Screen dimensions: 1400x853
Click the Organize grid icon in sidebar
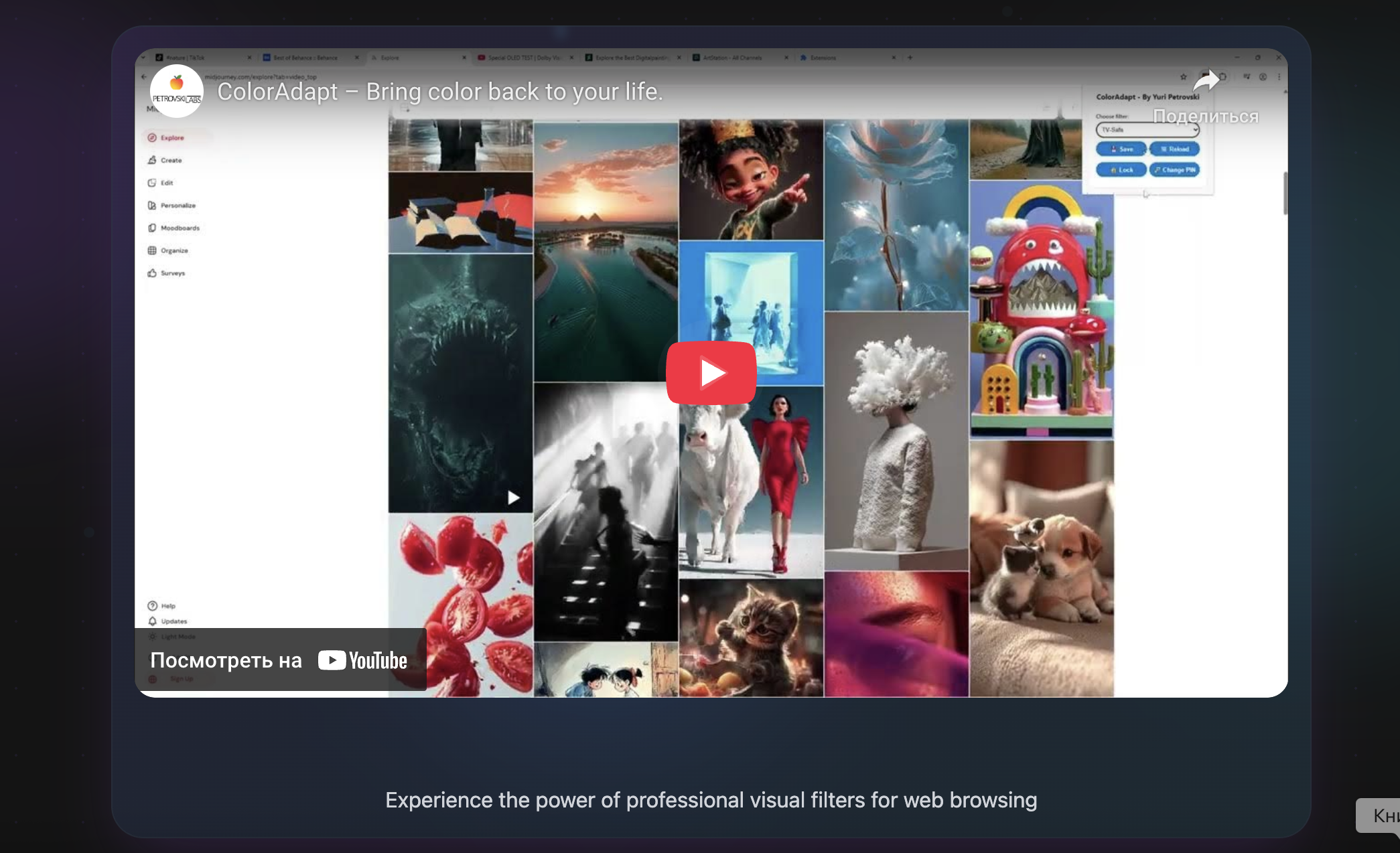[x=152, y=250]
